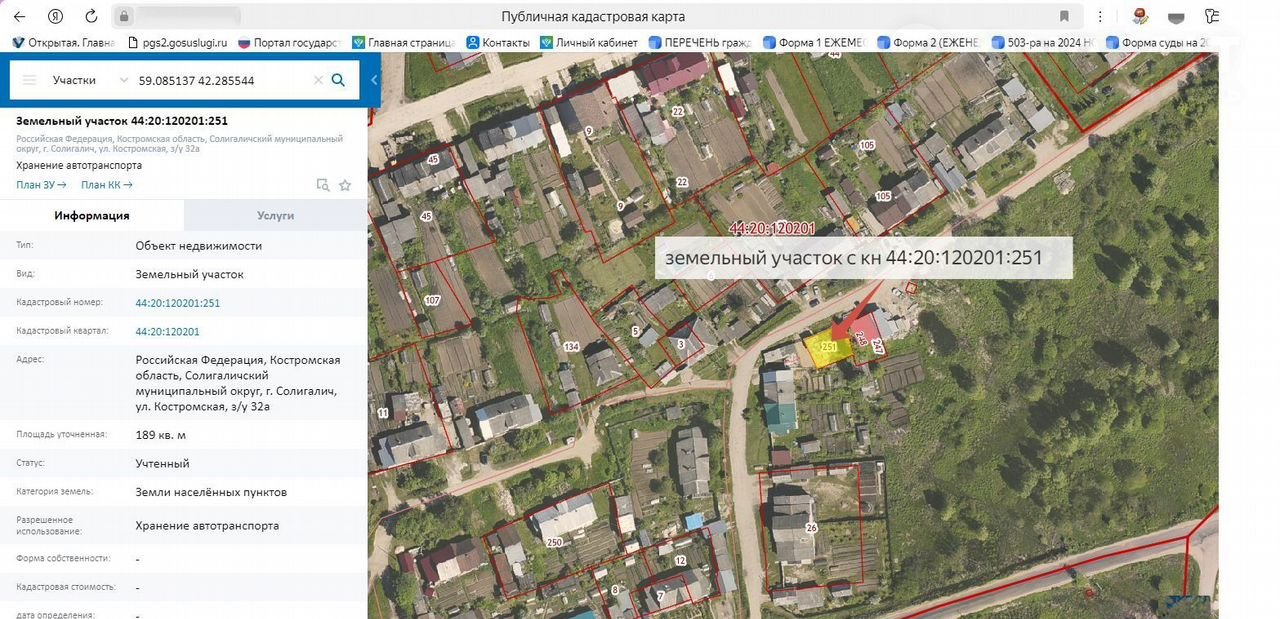Open the План ЗУ link
Image resolution: width=1280 pixels, height=619 pixels.
[x=41, y=185]
